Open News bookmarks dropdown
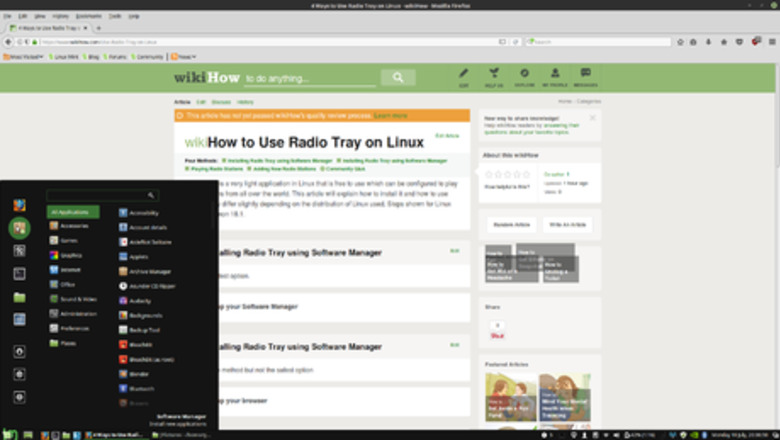780x440 pixels. click(184, 57)
